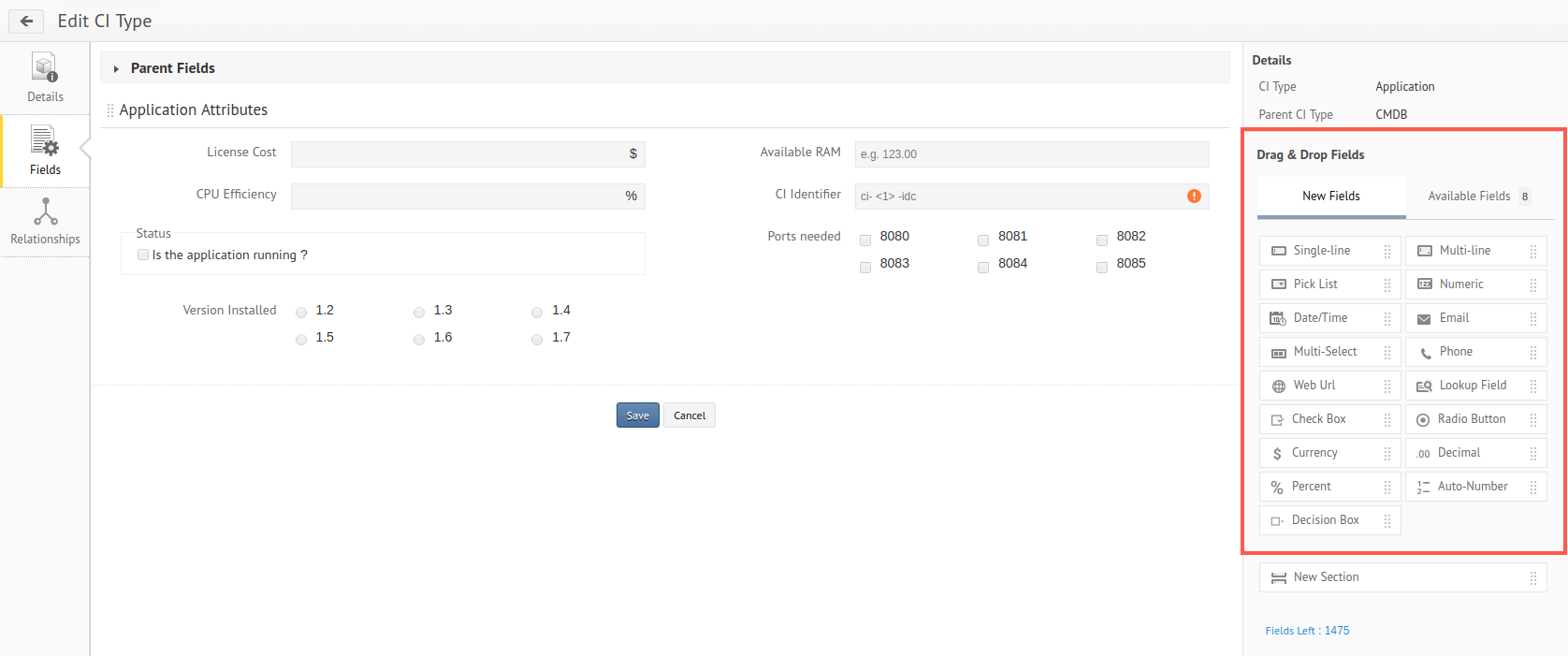Open the Fields sidebar icon
This screenshot has width=1568, height=656.
pos(45,140)
